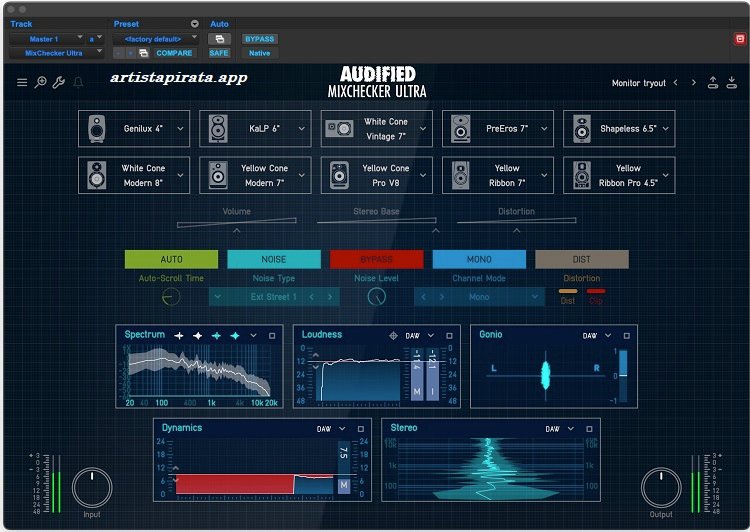Expand the Shapeless 6.5" monitor dropdown
Viewport: 750px width, 532px height.
click(x=666, y=129)
